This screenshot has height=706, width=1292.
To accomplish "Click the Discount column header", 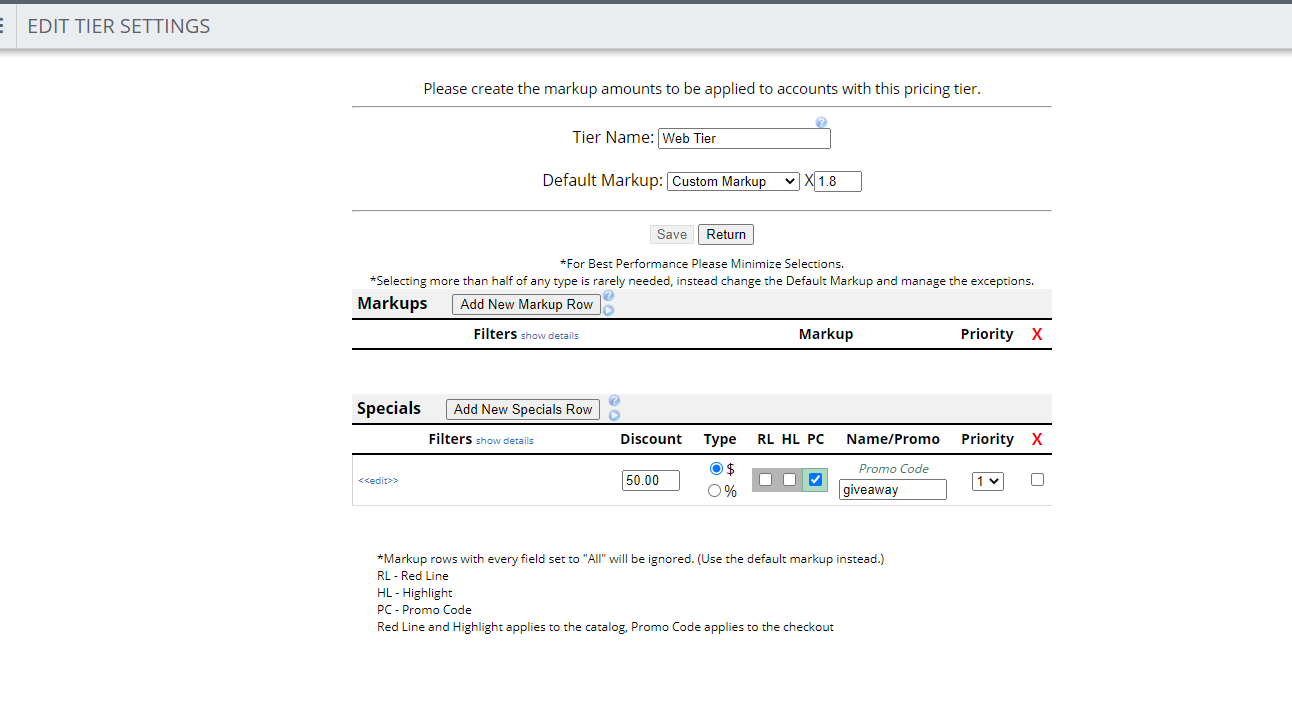I will (x=651, y=439).
